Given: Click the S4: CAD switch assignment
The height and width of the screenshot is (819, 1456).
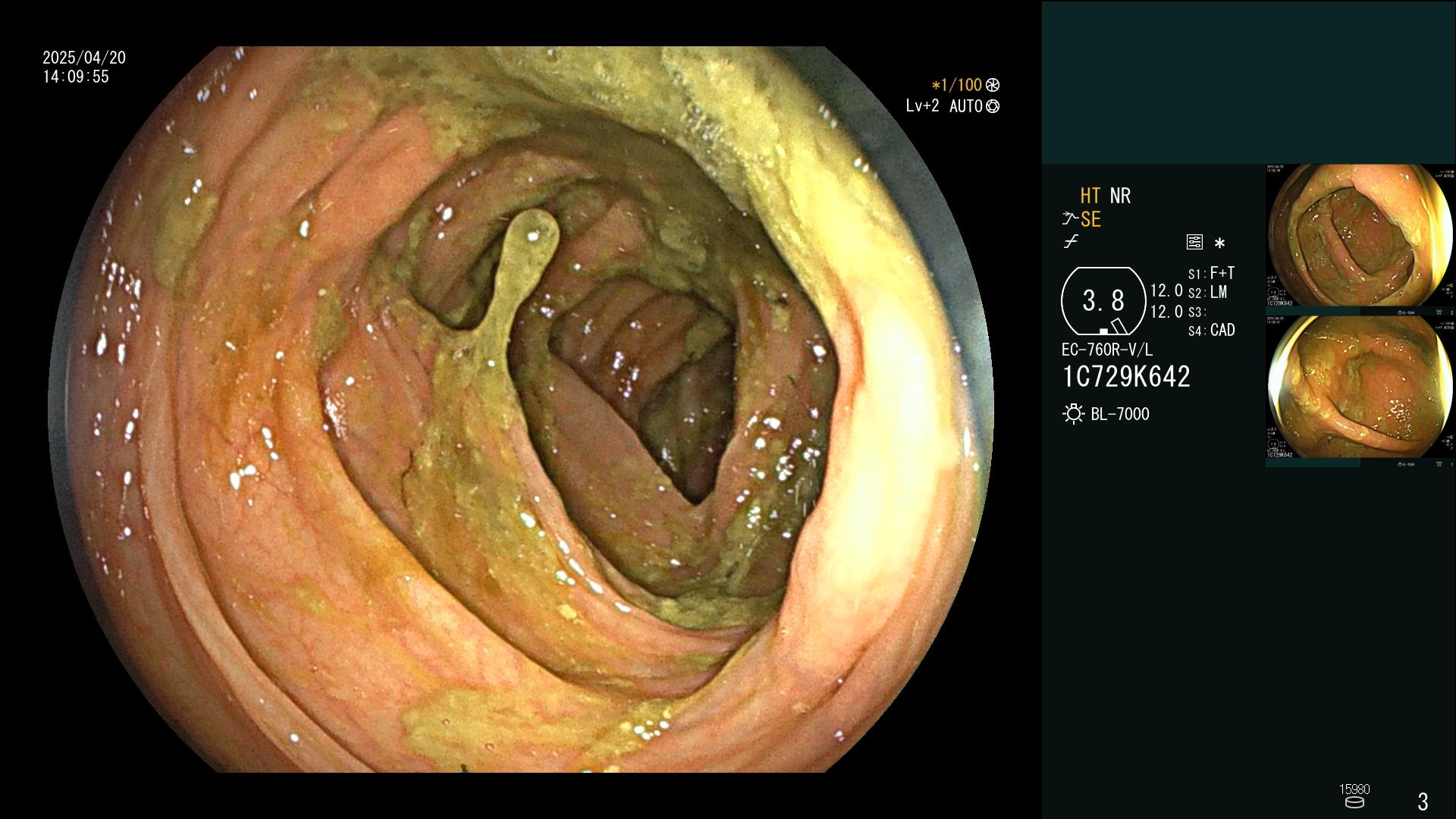Looking at the screenshot, I should click(1211, 331).
